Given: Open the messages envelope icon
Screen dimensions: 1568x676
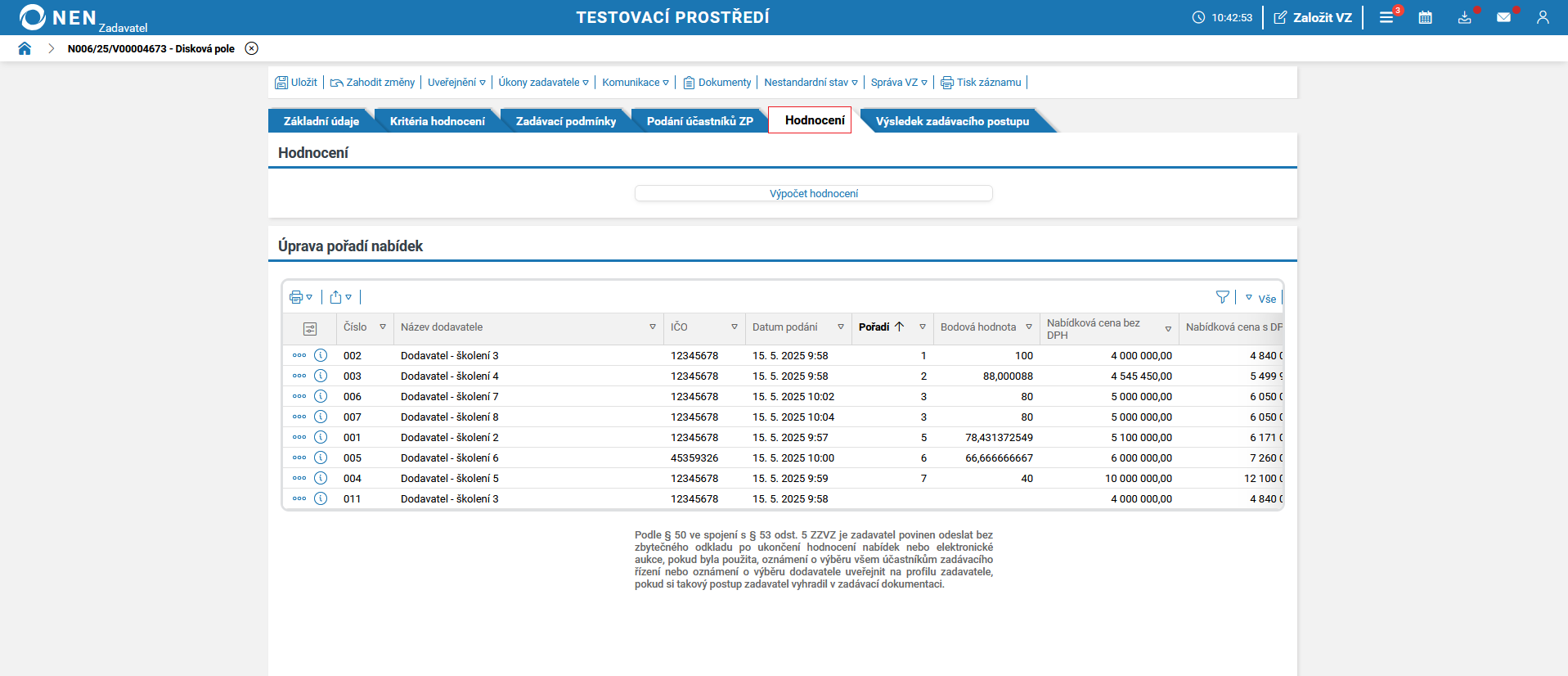Looking at the screenshot, I should click(x=1503, y=17).
